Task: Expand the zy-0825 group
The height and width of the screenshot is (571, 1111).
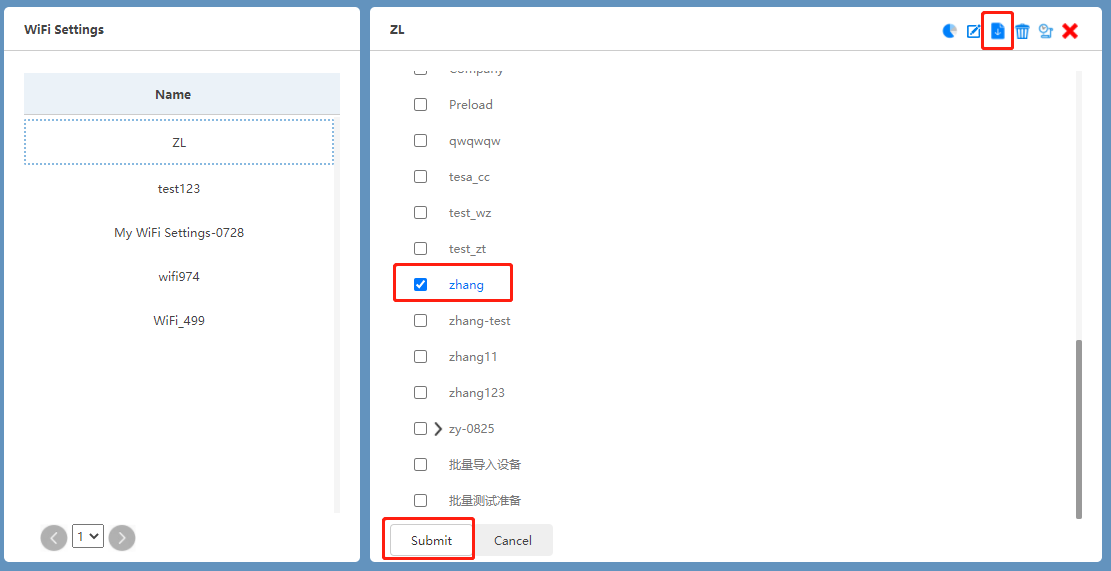Action: coord(438,429)
